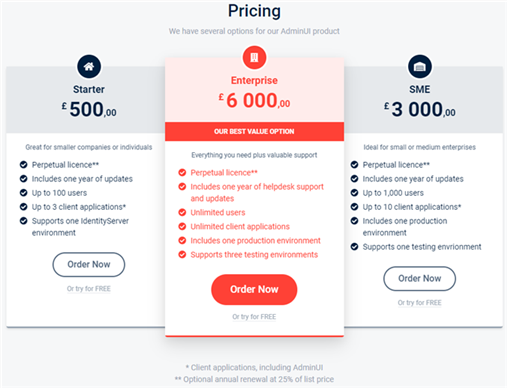Click the Our Best Value Option banner
Viewport: 507px width, 388px height.
tap(254, 131)
